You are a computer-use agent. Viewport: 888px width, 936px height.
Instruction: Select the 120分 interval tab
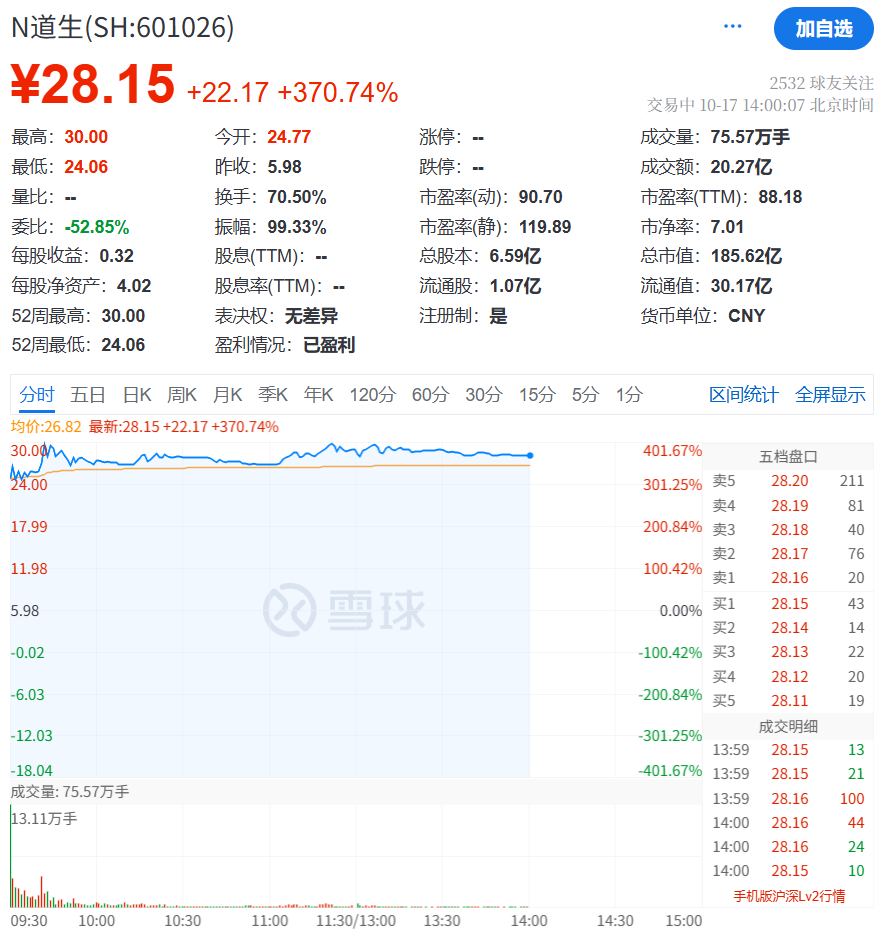click(x=372, y=395)
